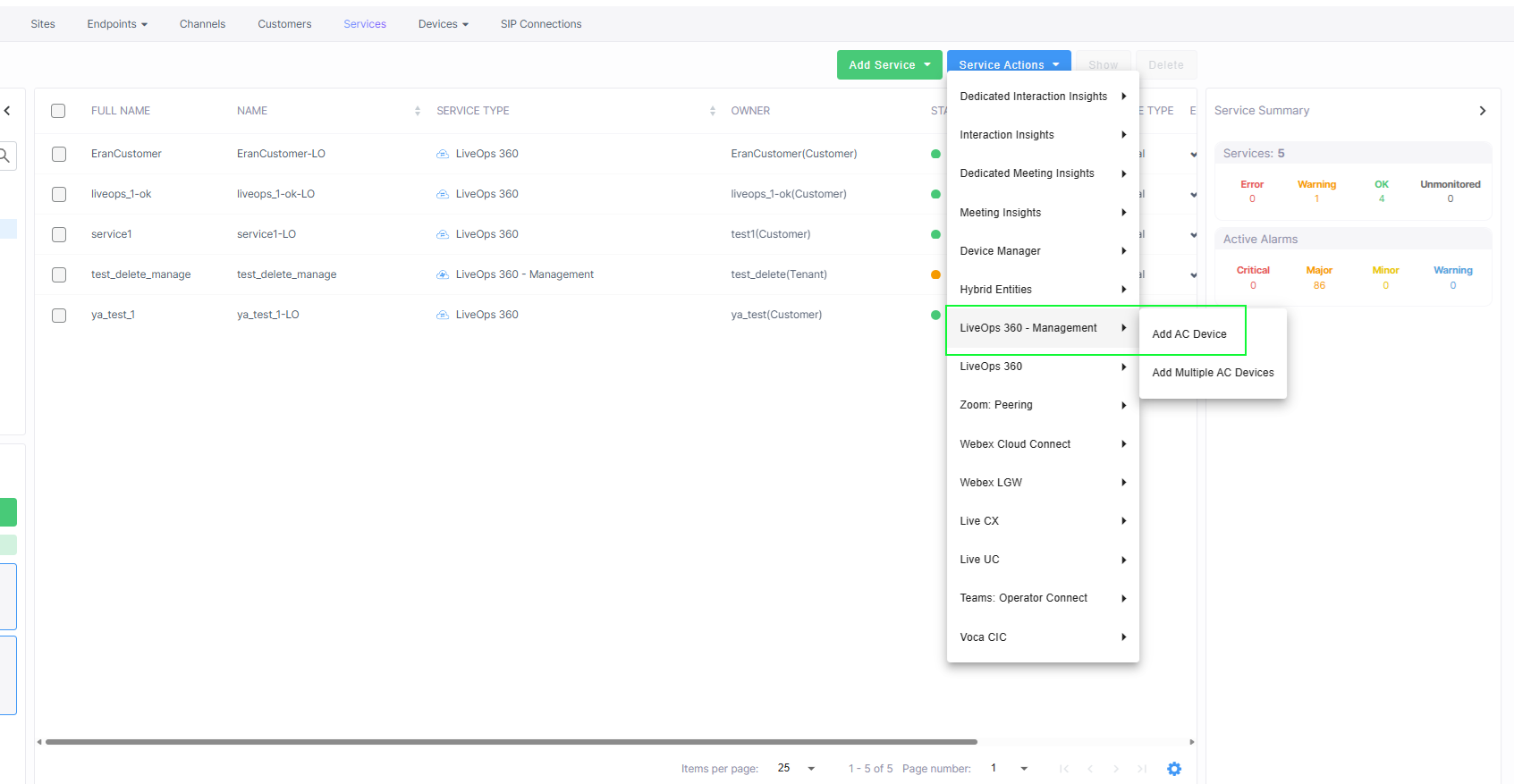
Task: Click the cloud icon in the test_delete_manage row
Action: [443, 274]
